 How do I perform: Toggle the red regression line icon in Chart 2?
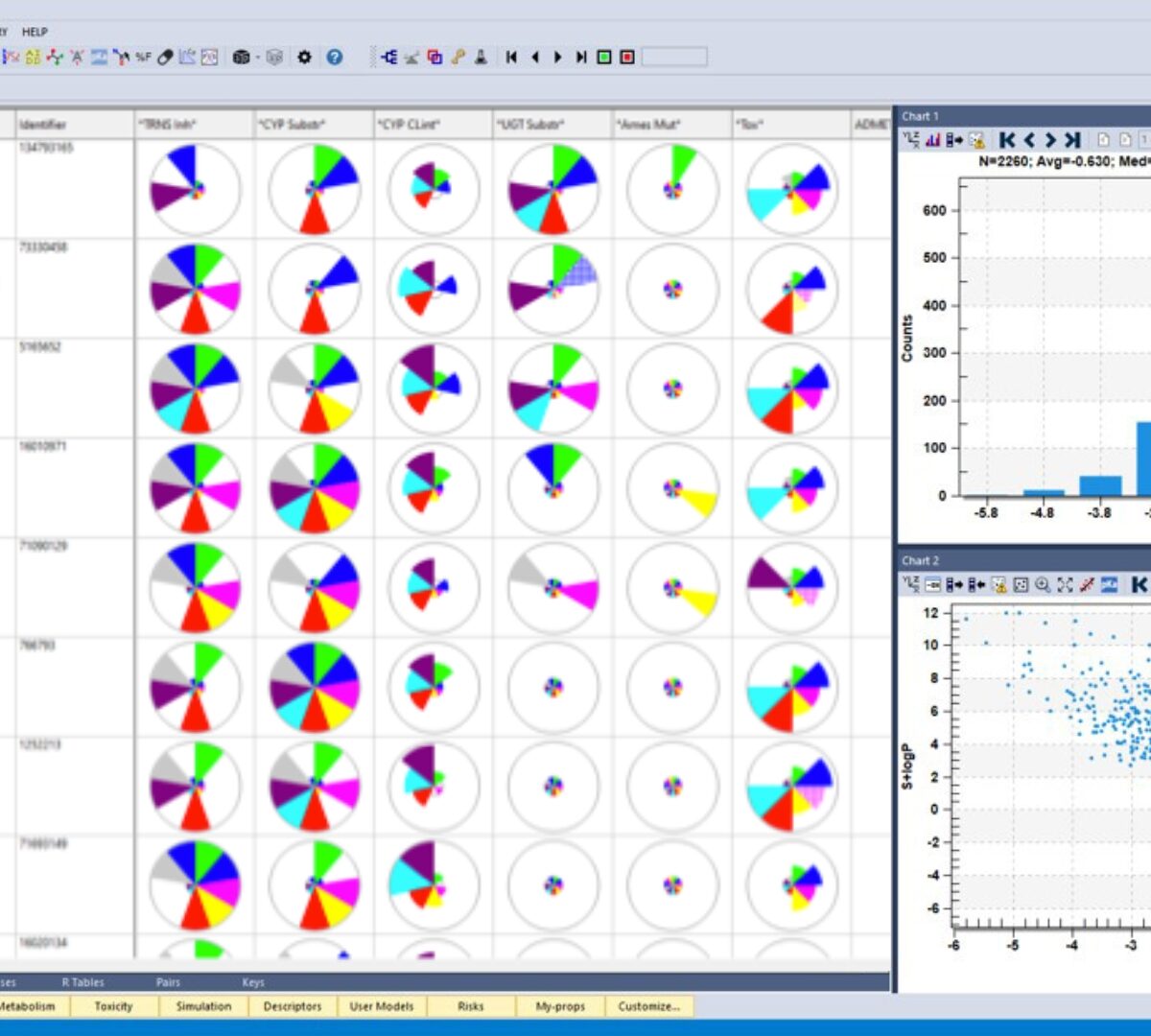click(1087, 584)
